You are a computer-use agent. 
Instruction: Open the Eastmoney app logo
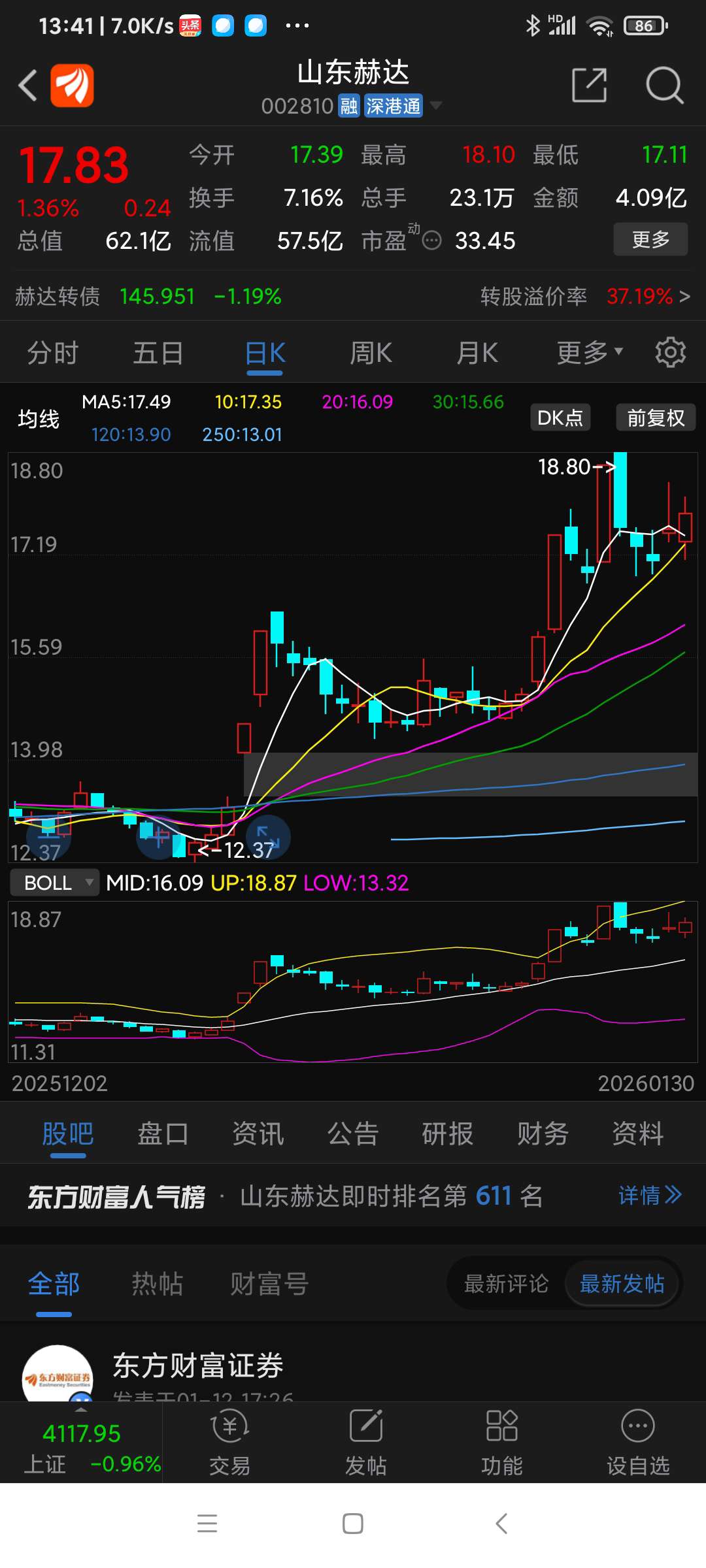(72, 85)
